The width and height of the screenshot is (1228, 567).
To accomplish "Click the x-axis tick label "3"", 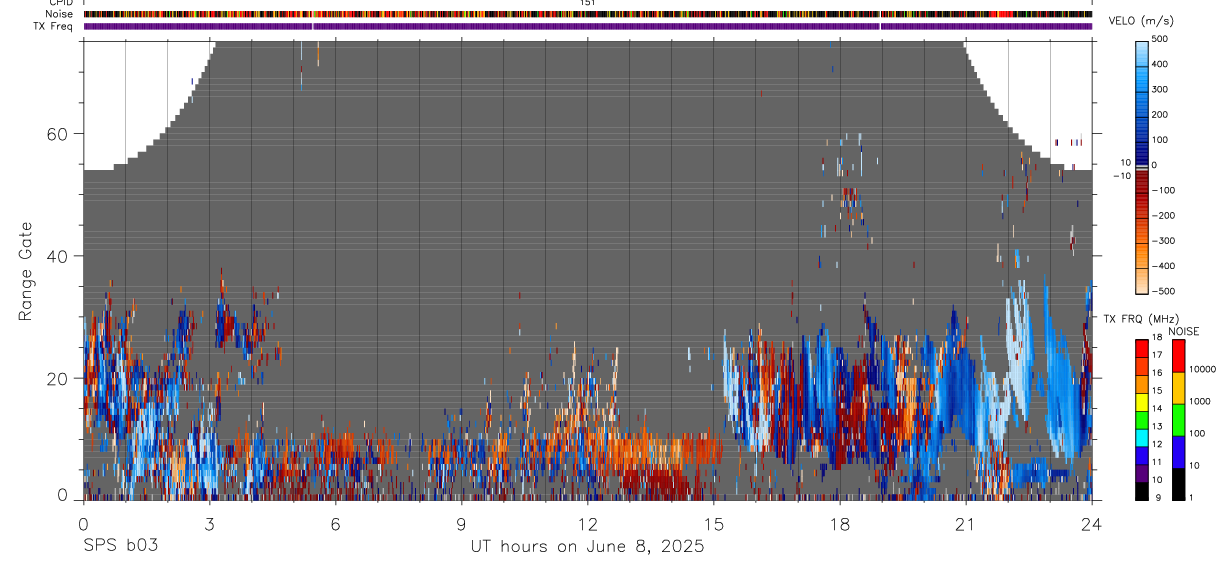I will (x=209, y=523).
